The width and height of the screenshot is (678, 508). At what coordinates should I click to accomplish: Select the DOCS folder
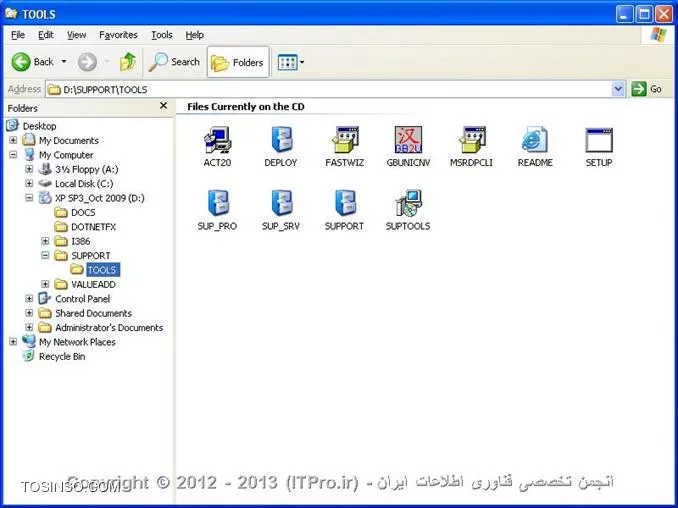[83, 212]
